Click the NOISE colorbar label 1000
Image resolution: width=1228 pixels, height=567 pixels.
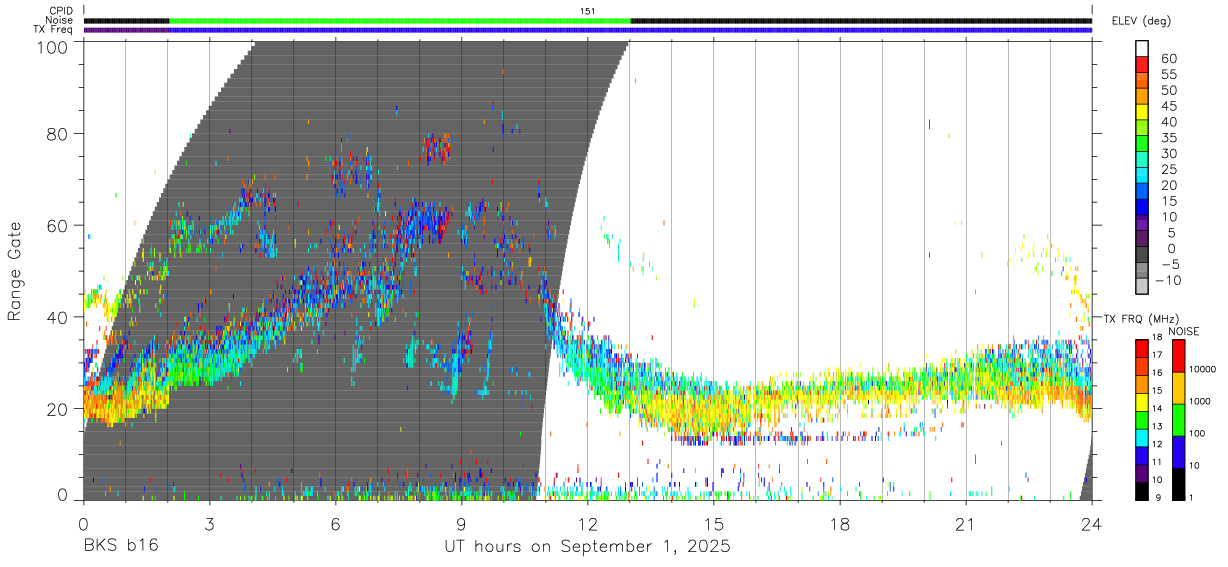point(1200,401)
